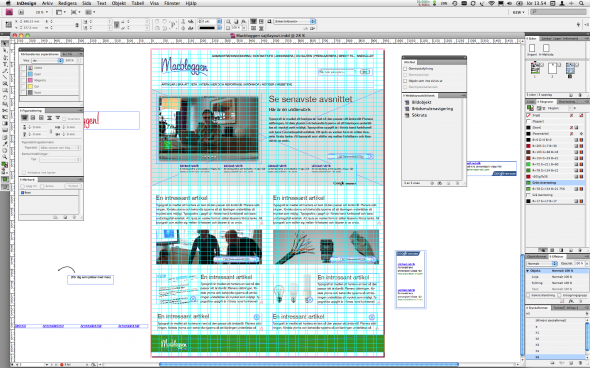Select the Zoom magnifier tool
This screenshot has width=590, height=368.
click(x=5, y=157)
